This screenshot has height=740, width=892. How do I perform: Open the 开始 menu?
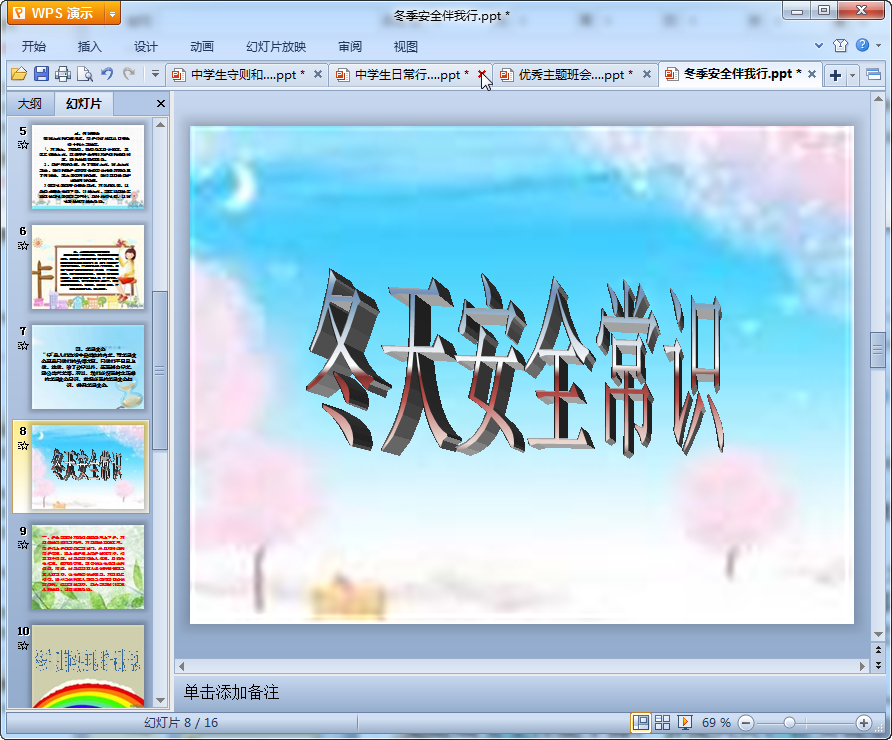click(x=34, y=47)
